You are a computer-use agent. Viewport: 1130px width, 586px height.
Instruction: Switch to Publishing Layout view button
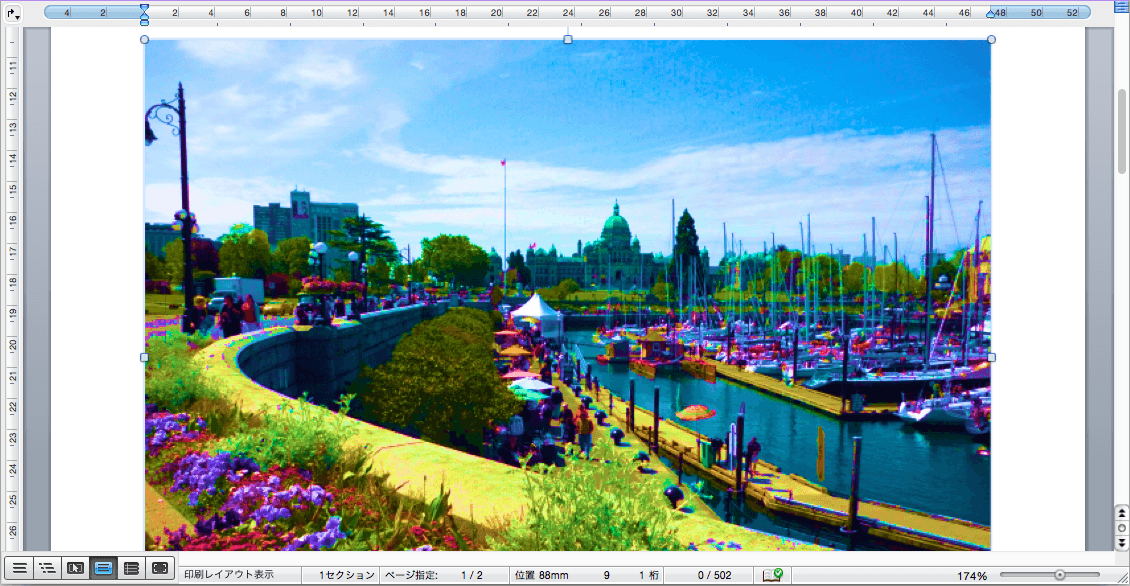[x=75, y=568]
